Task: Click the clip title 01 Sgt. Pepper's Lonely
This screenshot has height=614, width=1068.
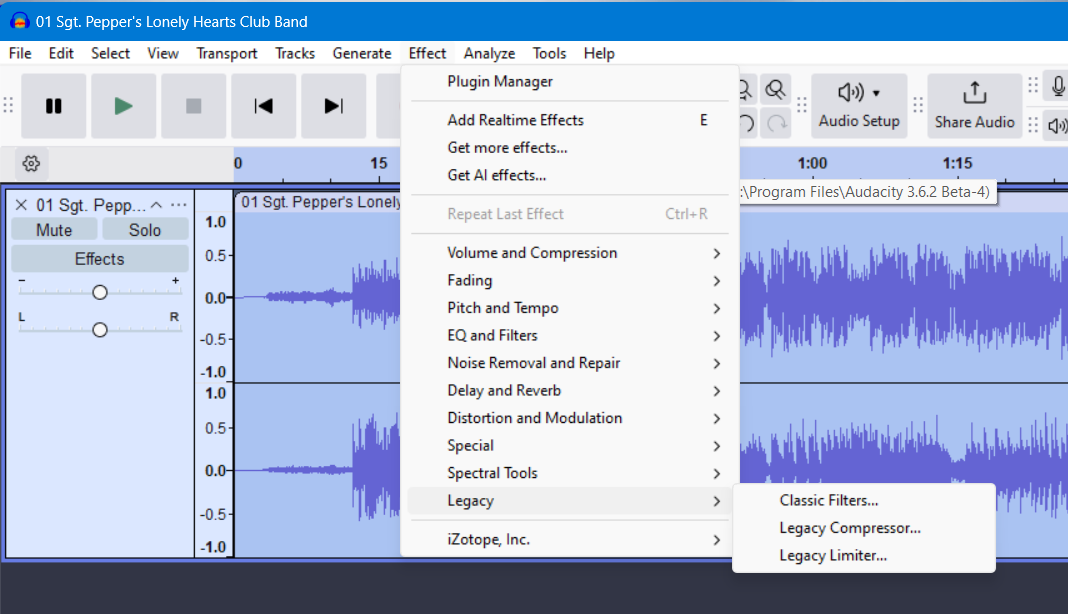Action: click(320, 202)
